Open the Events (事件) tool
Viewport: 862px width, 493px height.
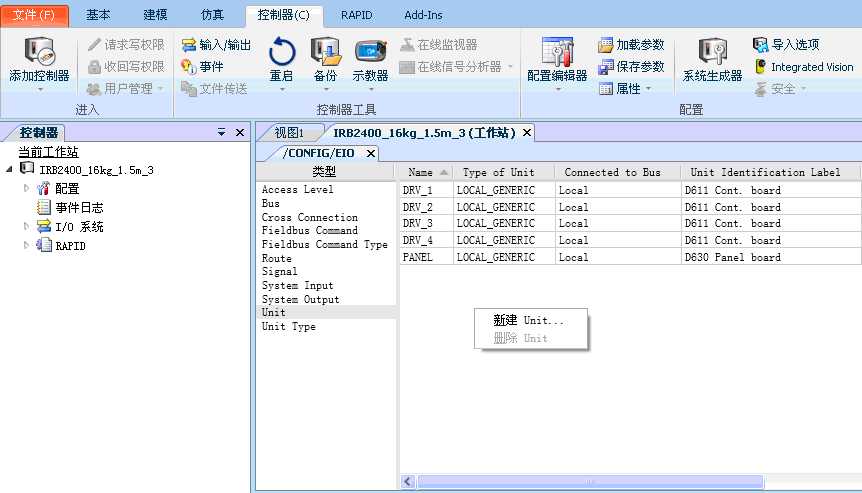[202, 67]
